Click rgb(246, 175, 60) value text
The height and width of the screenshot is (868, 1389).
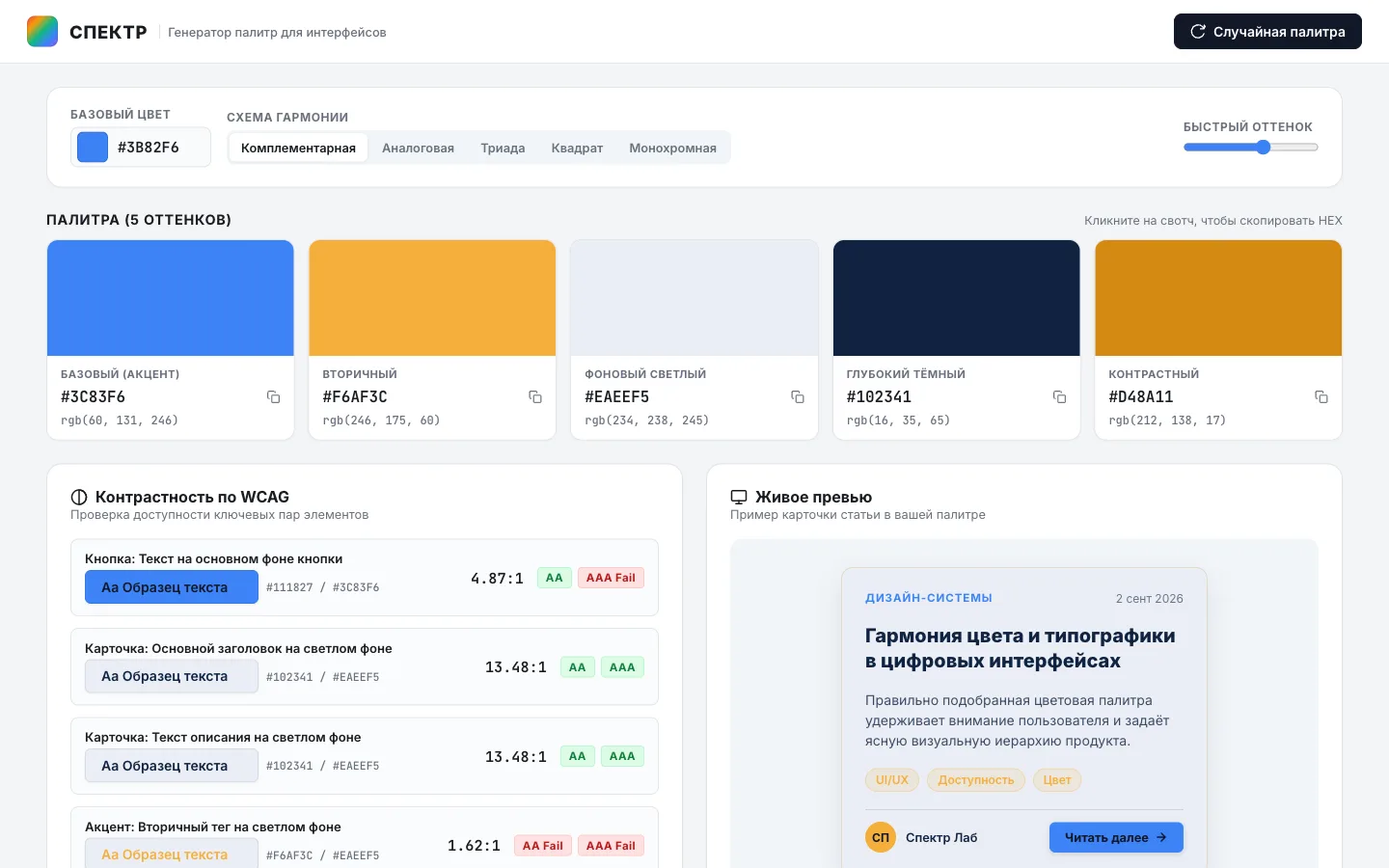[381, 420]
